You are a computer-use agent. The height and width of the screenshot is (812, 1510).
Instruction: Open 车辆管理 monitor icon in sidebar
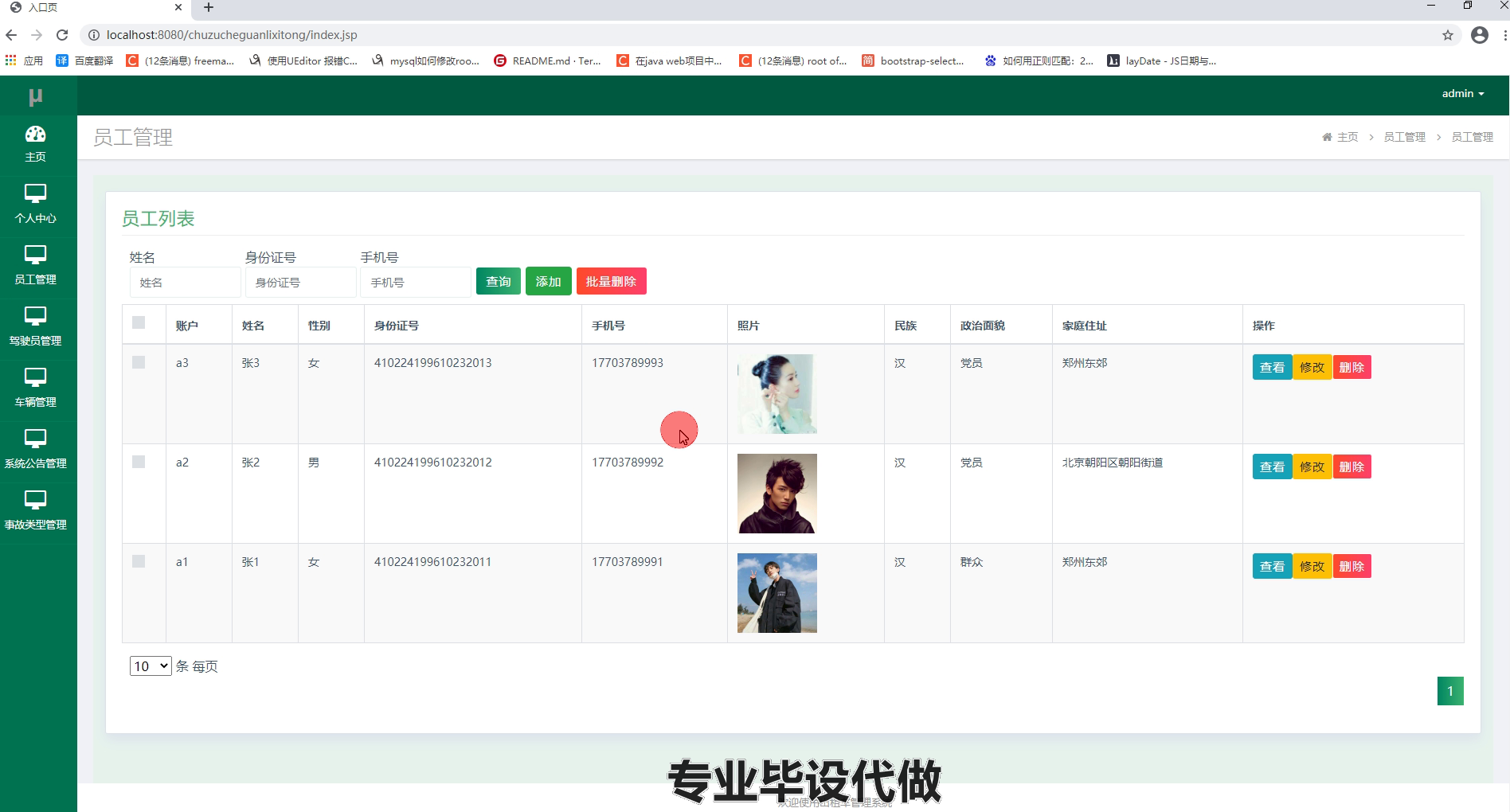tap(36, 377)
